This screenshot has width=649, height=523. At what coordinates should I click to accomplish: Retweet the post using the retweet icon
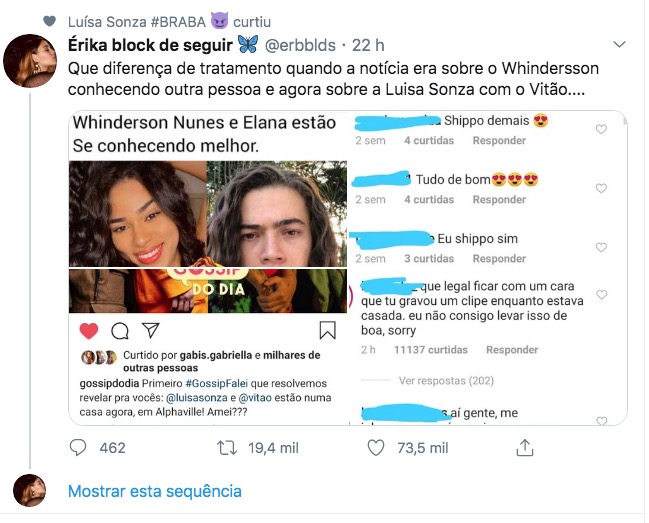pos(227,448)
